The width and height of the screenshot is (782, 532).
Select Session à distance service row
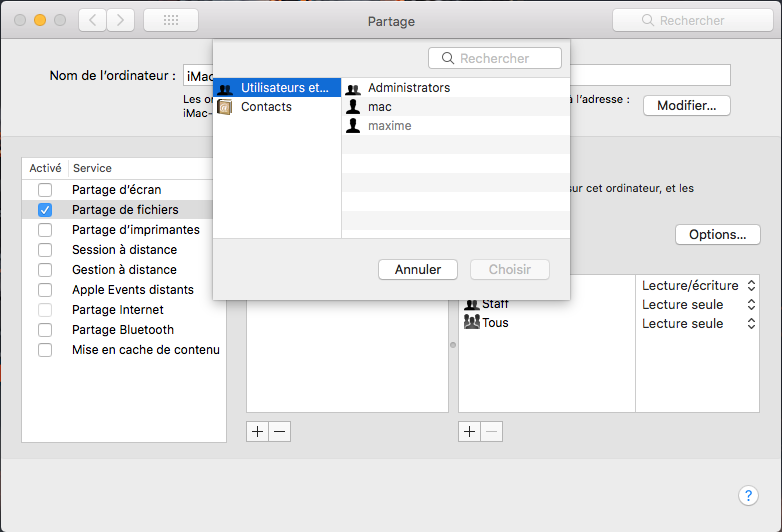click(124, 250)
